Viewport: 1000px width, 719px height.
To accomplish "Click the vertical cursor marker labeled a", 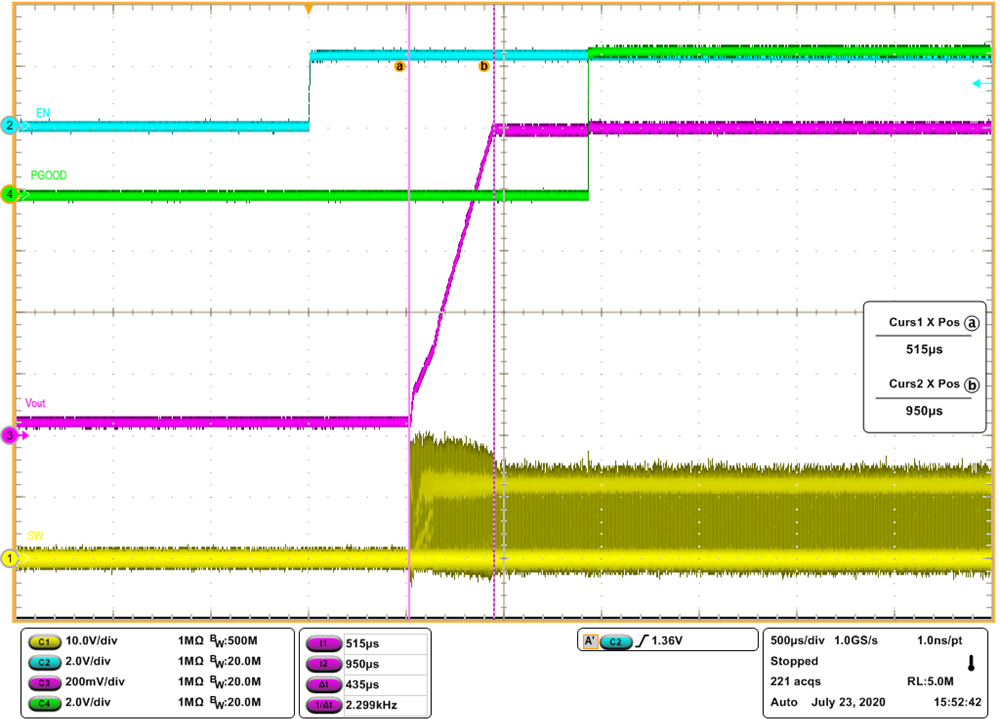I will (x=401, y=65).
